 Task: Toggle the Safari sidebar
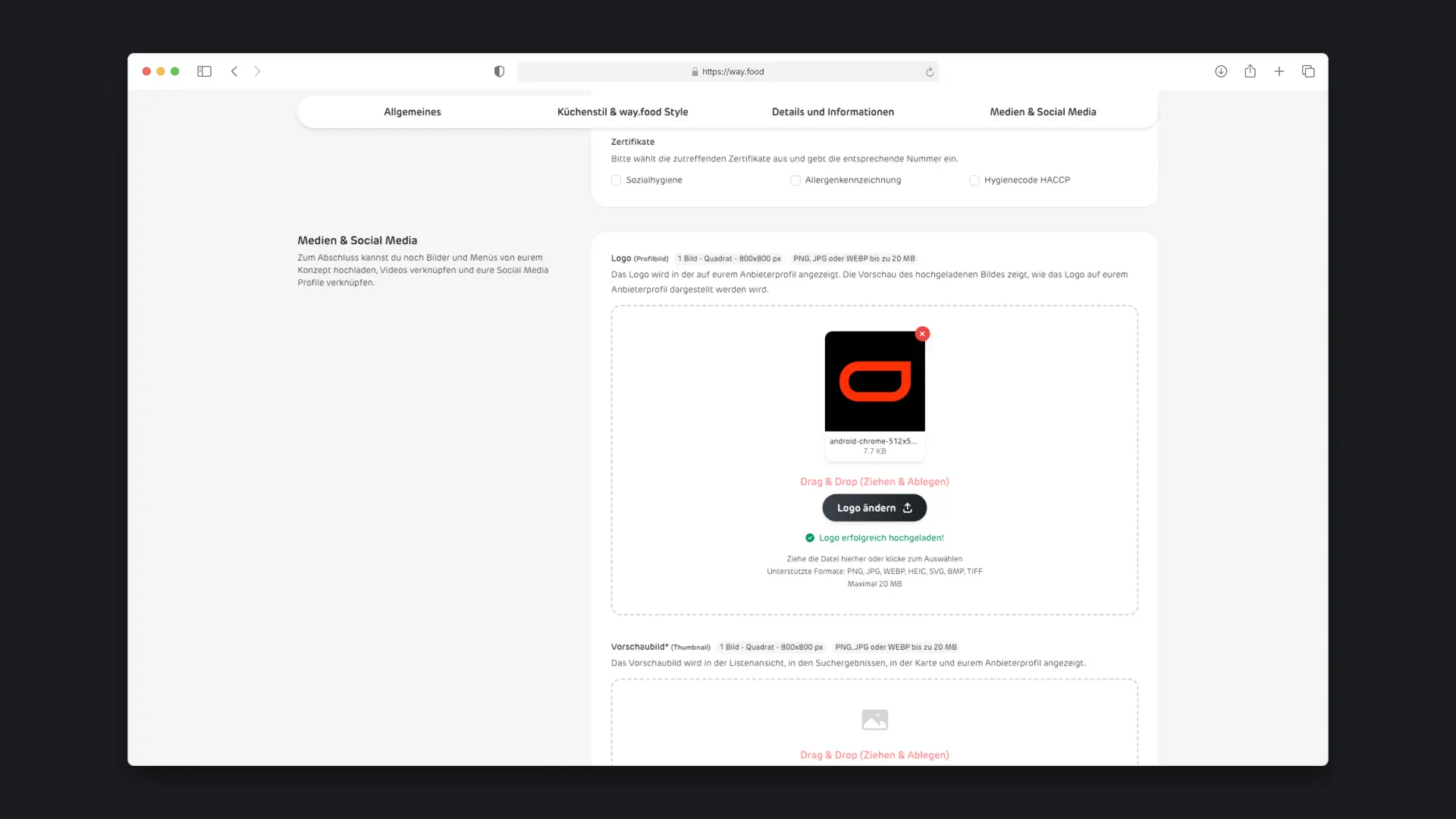[x=204, y=71]
